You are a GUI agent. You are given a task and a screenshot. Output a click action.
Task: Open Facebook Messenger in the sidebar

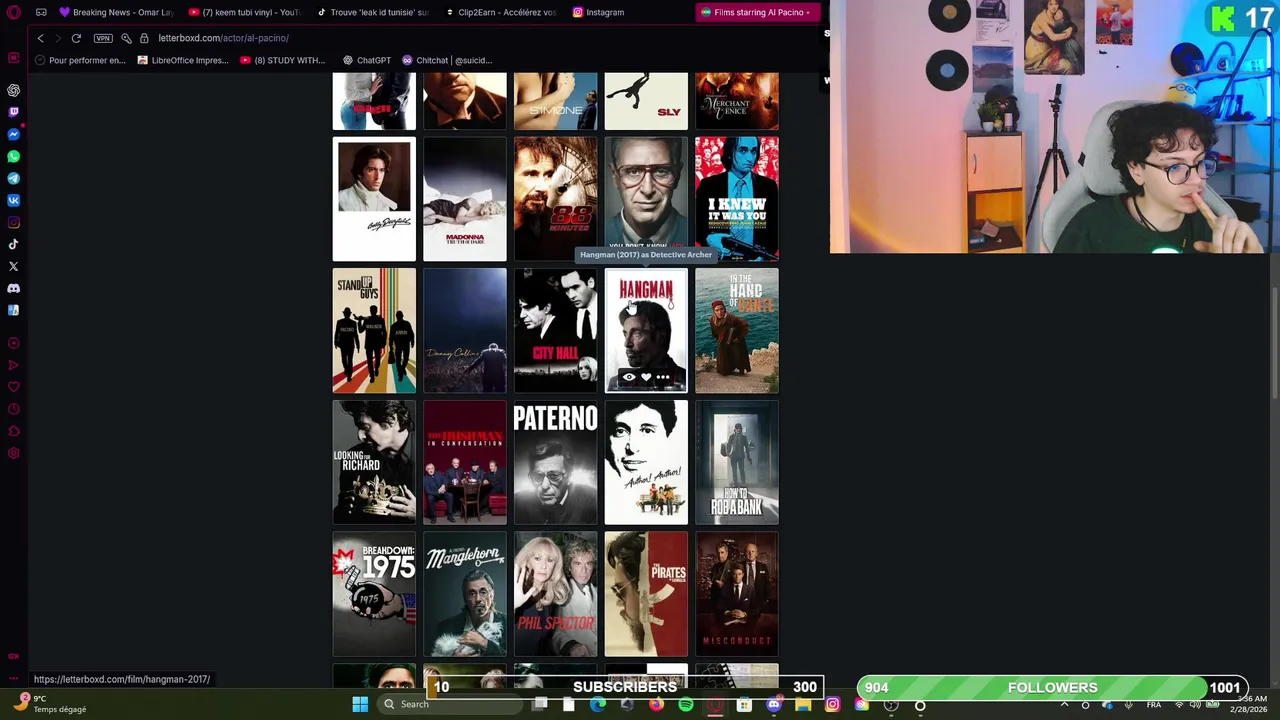point(13,134)
